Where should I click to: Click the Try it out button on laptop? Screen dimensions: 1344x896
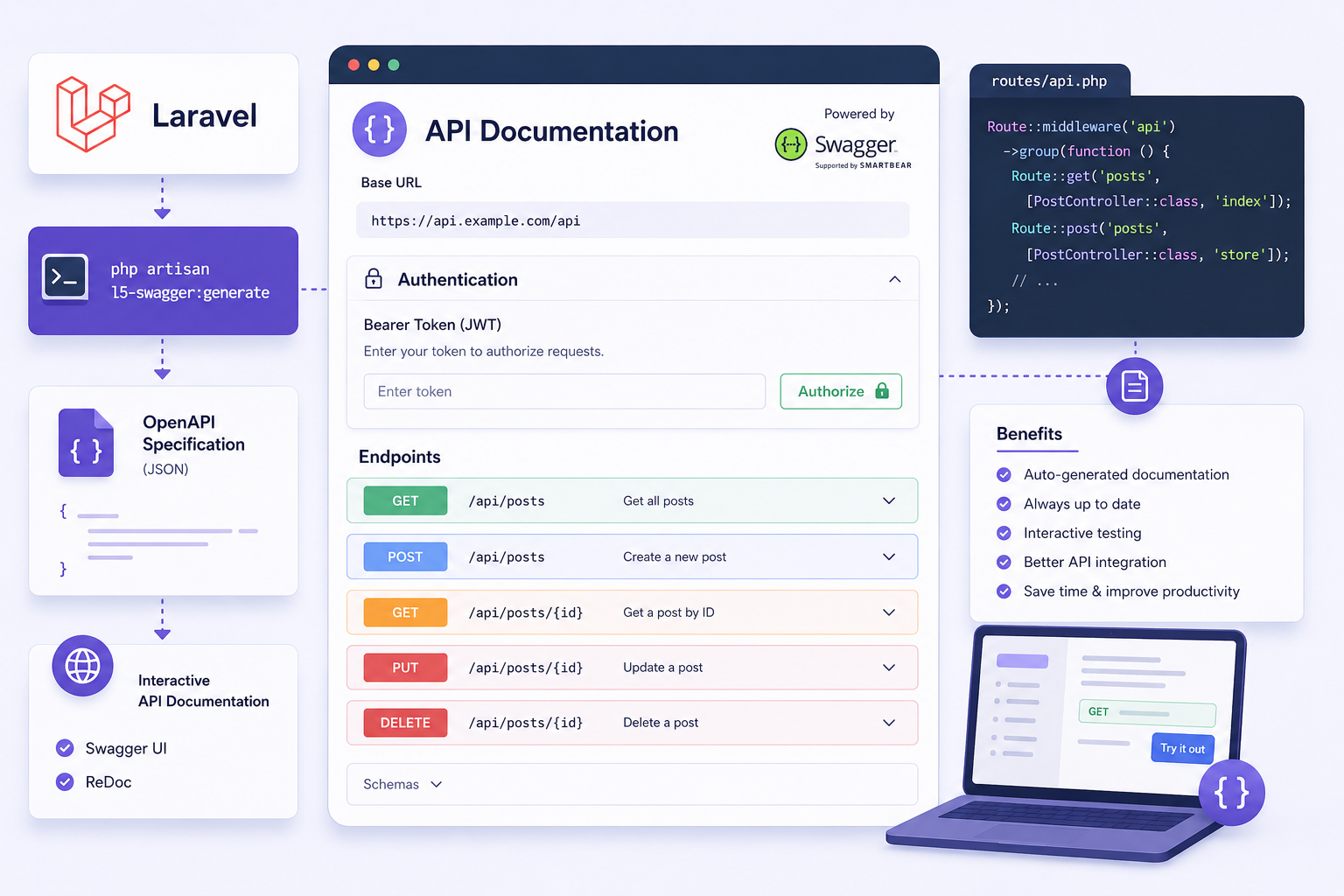point(1183,748)
